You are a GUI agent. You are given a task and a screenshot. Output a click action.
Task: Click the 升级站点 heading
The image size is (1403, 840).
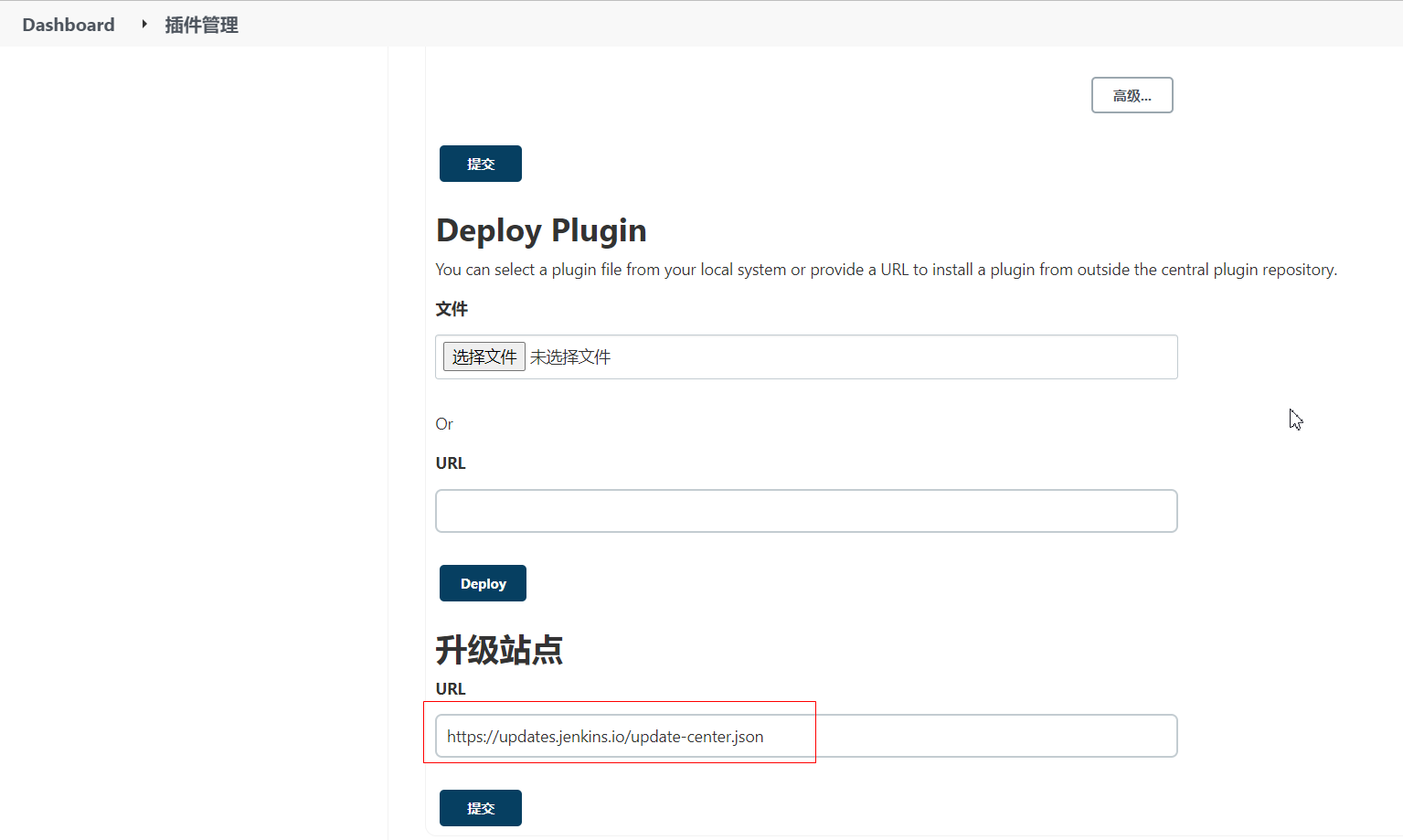pos(499,650)
